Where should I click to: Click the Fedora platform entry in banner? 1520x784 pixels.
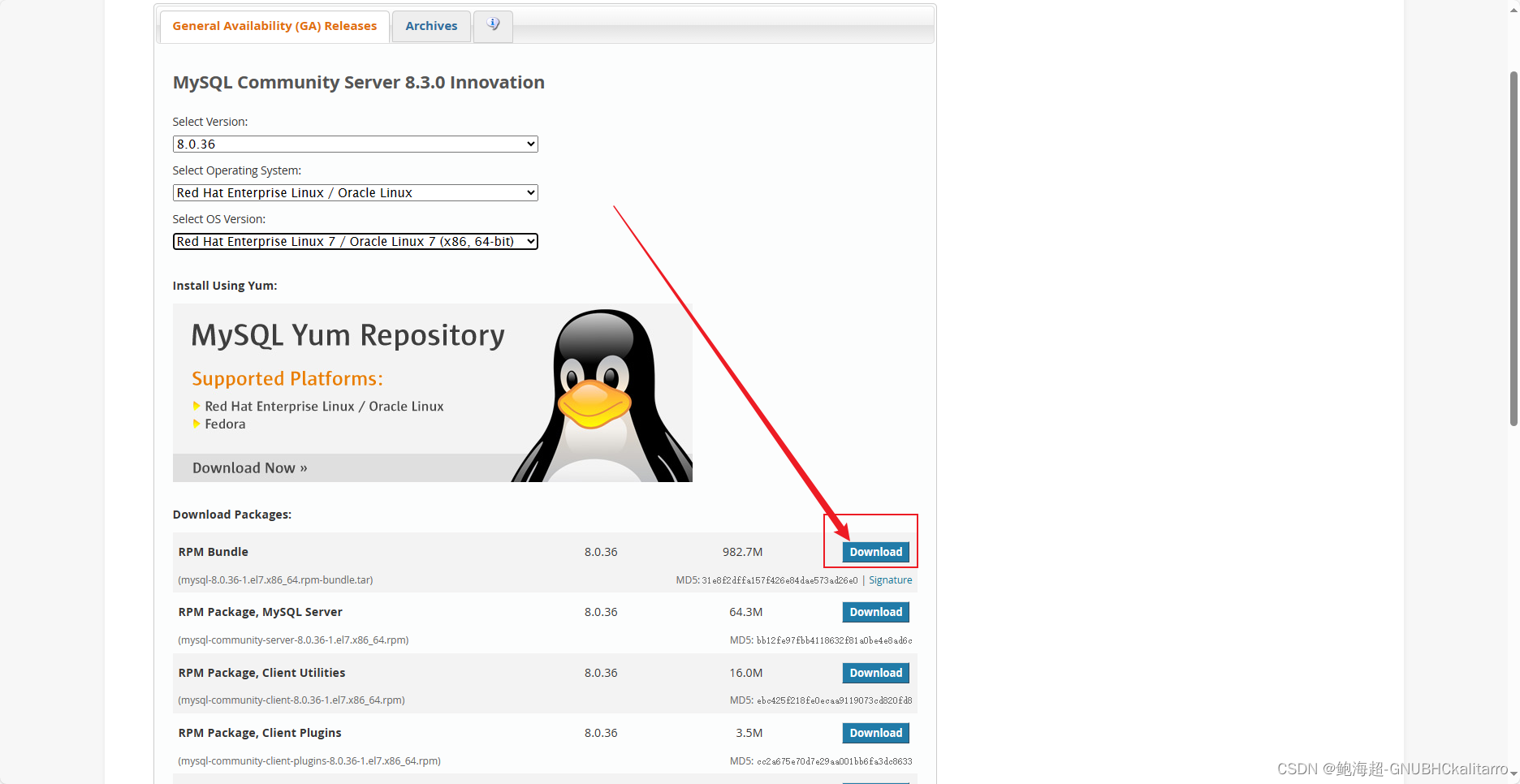tap(225, 424)
